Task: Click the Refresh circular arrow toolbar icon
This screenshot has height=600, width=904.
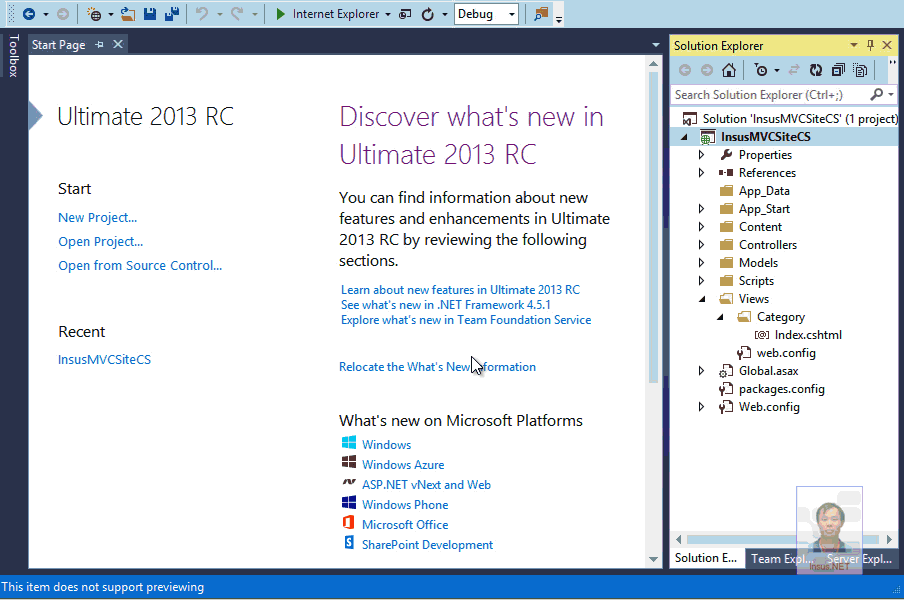Action: (428, 14)
